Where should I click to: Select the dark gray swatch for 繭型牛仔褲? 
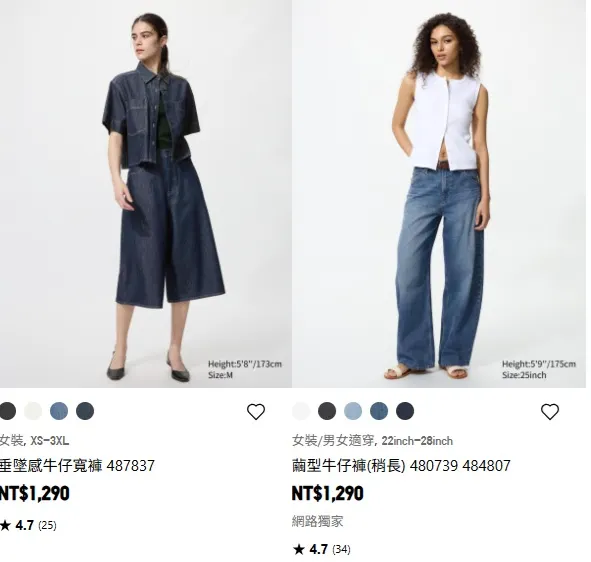coord(327,411)
